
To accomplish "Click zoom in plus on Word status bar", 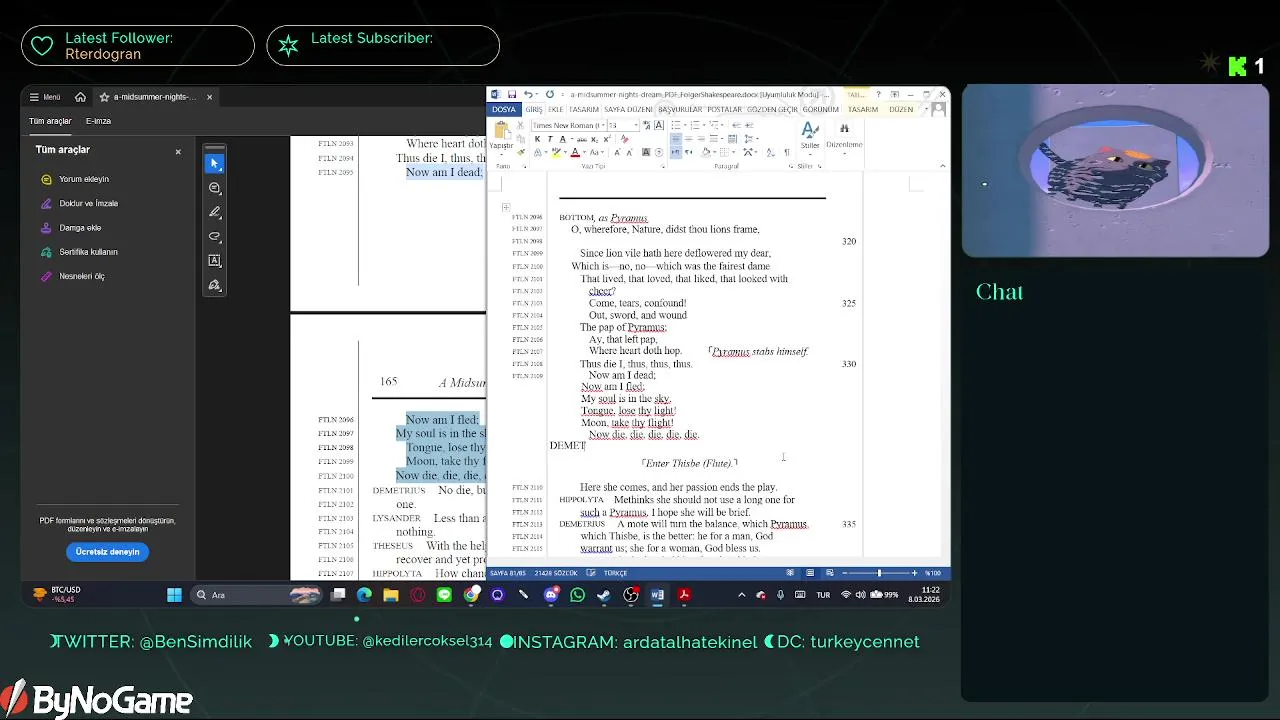I will click(914, 573).
